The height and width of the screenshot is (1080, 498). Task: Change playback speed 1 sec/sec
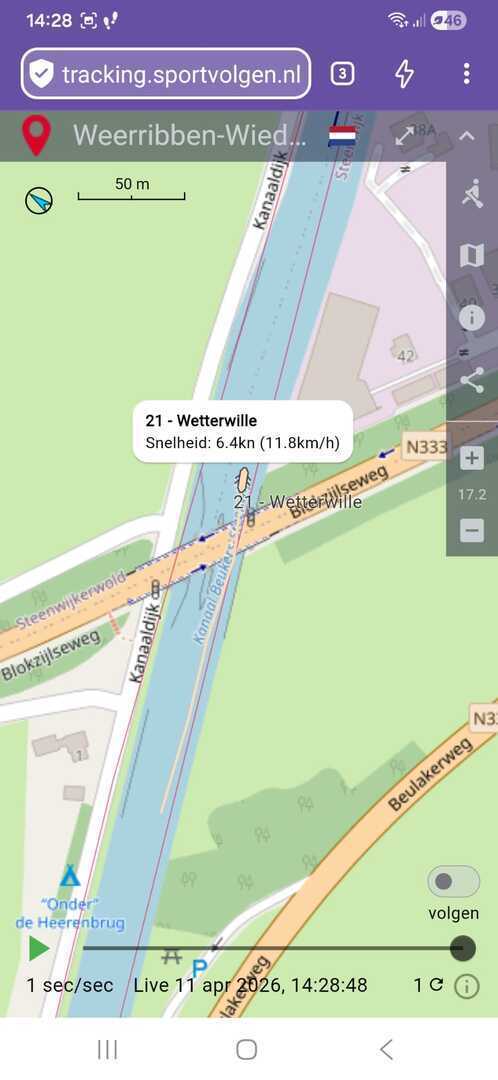pos(70,985)
